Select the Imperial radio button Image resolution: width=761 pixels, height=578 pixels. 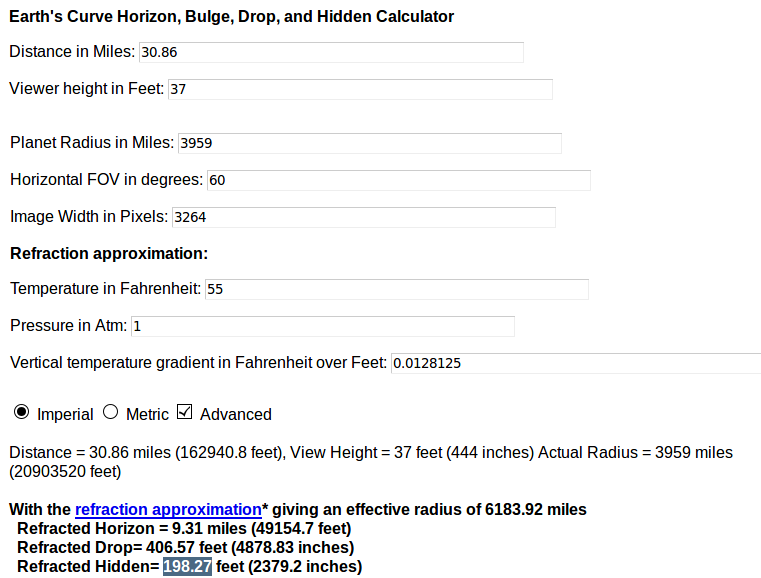tap(22, 412)
